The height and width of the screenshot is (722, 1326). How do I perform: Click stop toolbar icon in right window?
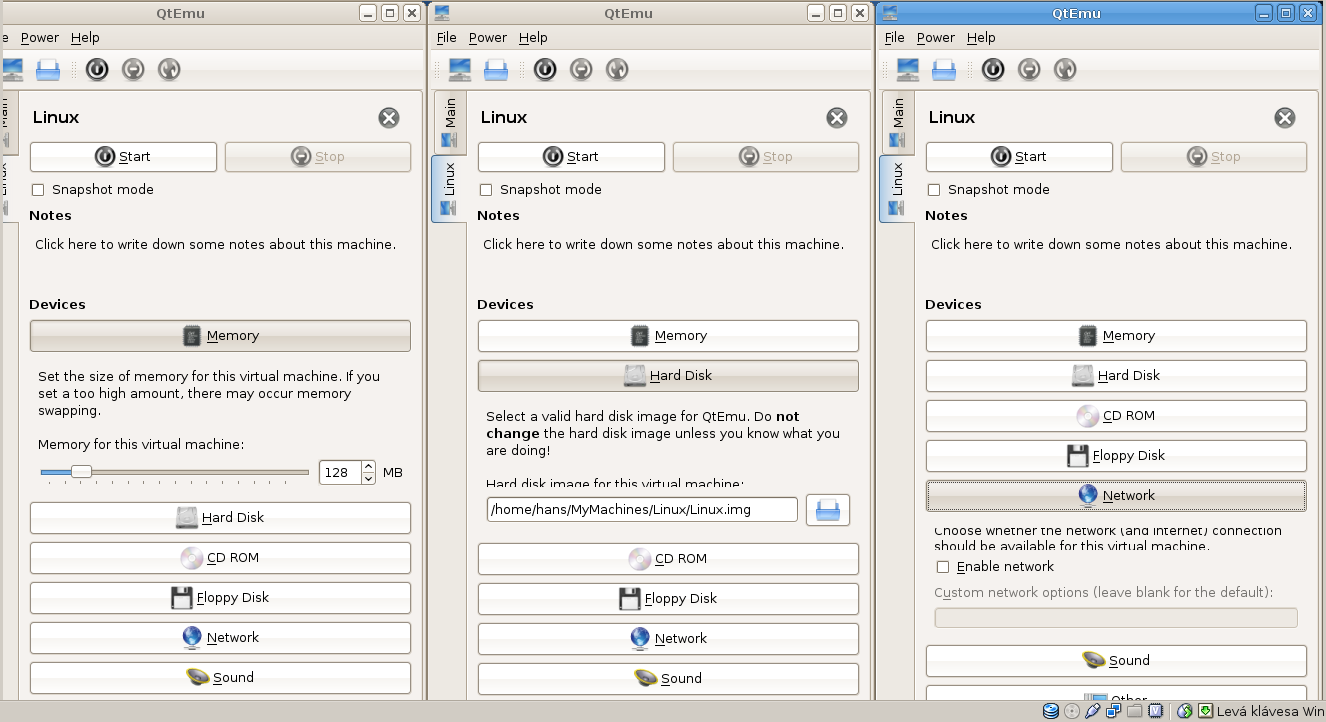point(1029,69)
